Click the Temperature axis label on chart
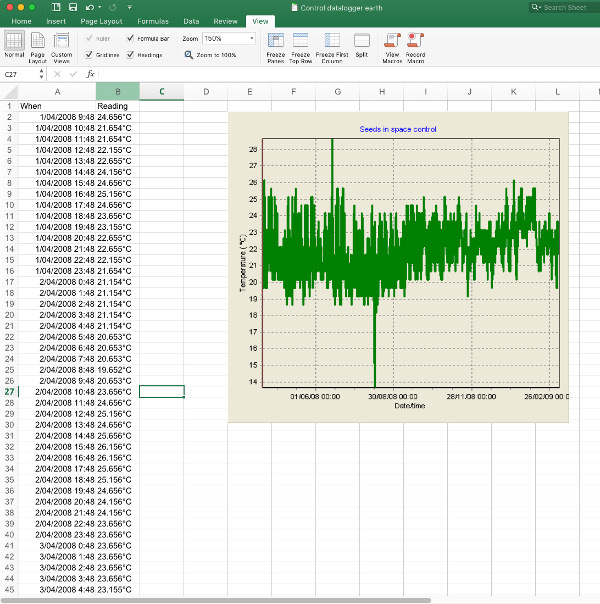Screen dimensions: 600x604 click(243, 263)
